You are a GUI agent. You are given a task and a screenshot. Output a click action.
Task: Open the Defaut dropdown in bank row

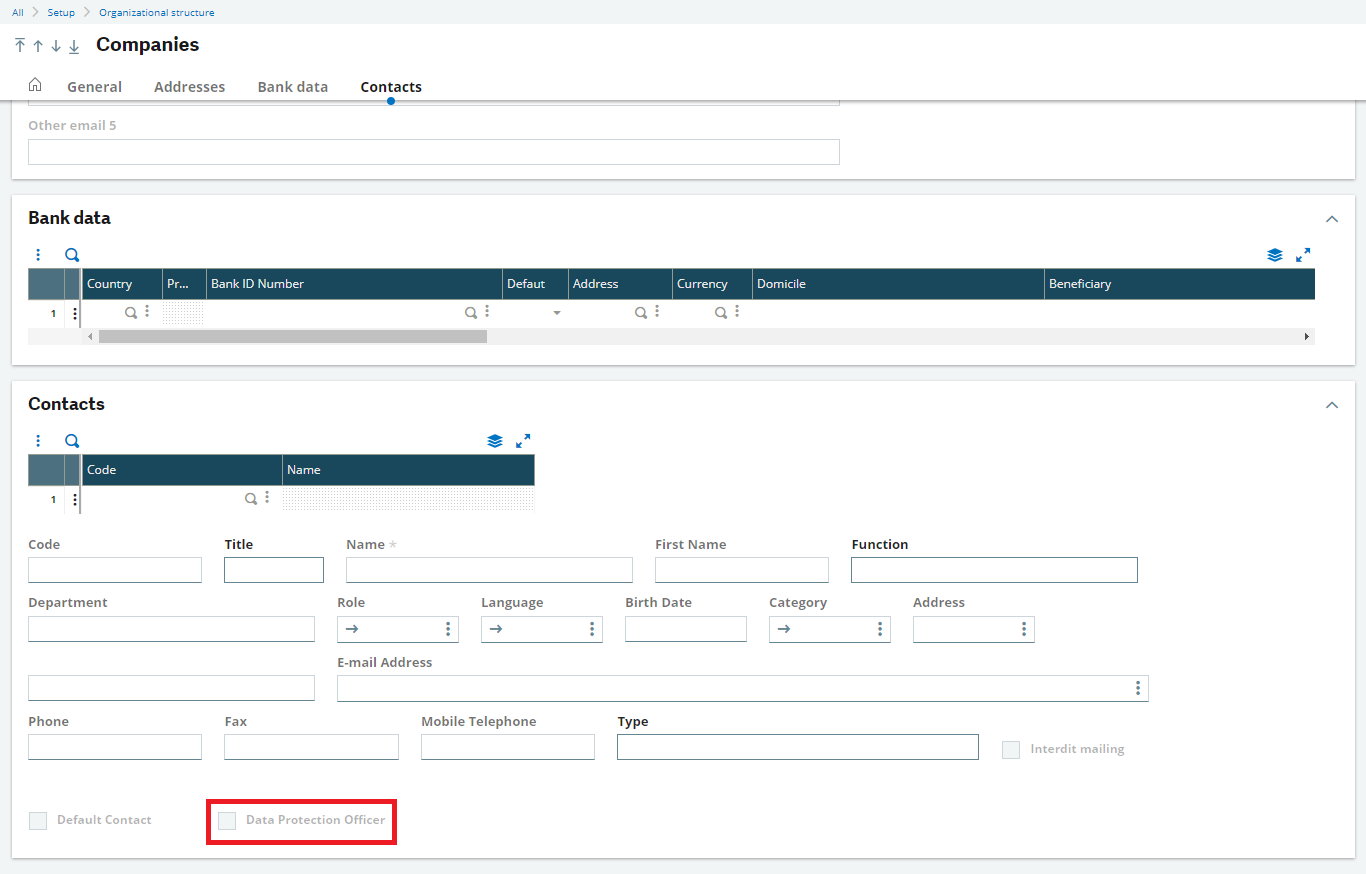(557, 313)
